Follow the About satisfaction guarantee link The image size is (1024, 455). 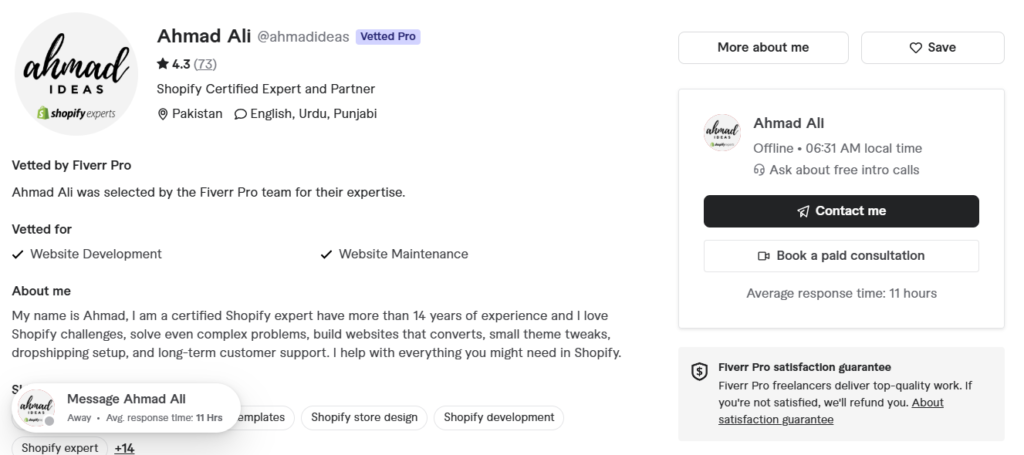click(831, 411)
